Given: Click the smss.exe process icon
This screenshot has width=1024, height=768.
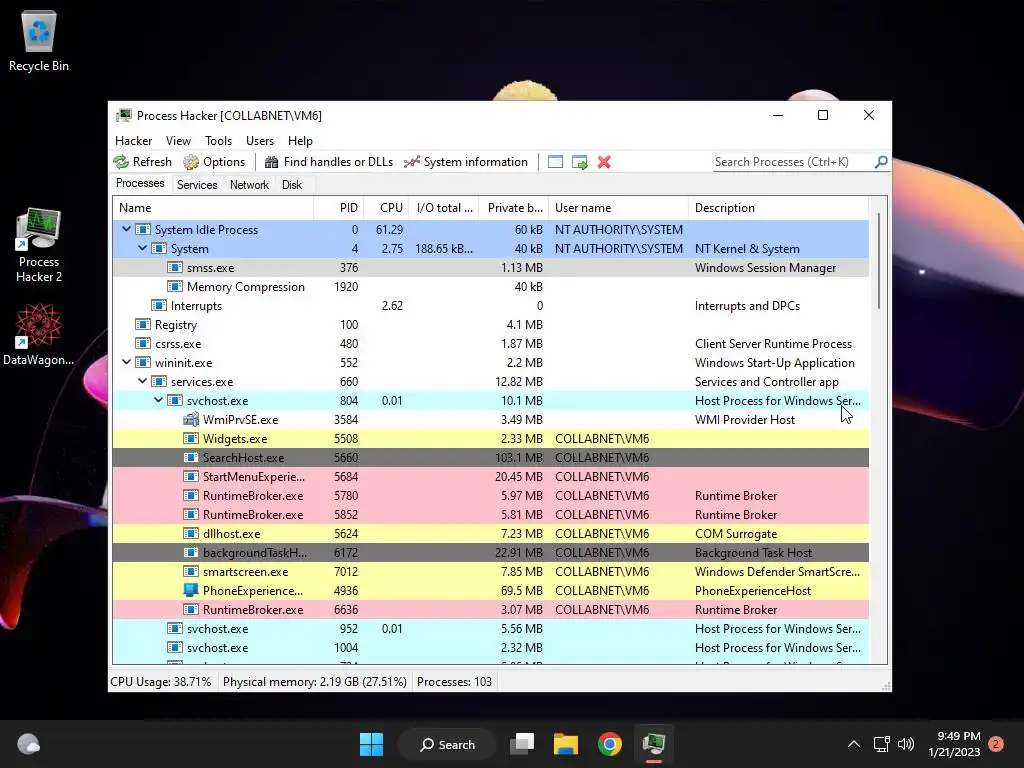Looking at the screenshot, I should 174,268.
